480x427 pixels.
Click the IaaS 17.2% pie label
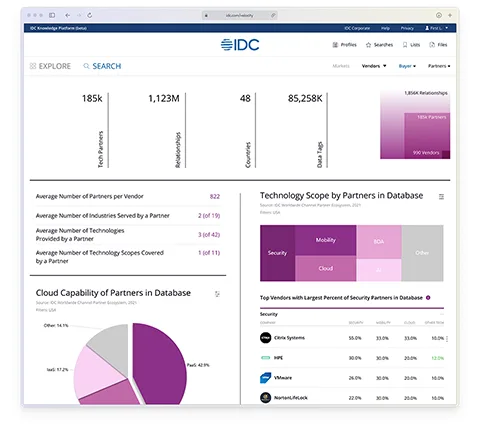click(57, 370)
